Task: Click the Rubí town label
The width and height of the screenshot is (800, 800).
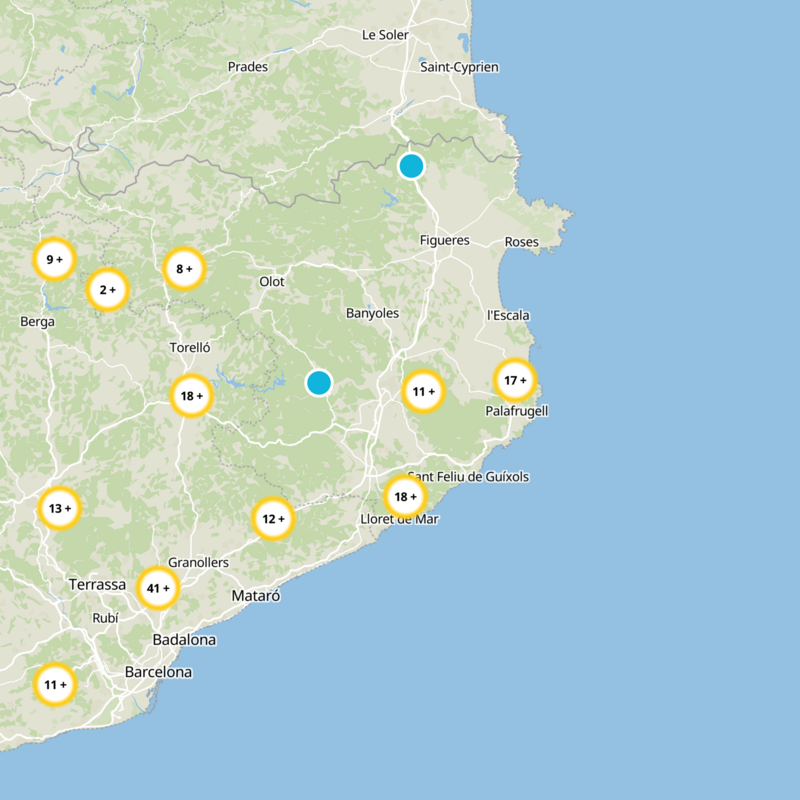Action: click(105, 618)
